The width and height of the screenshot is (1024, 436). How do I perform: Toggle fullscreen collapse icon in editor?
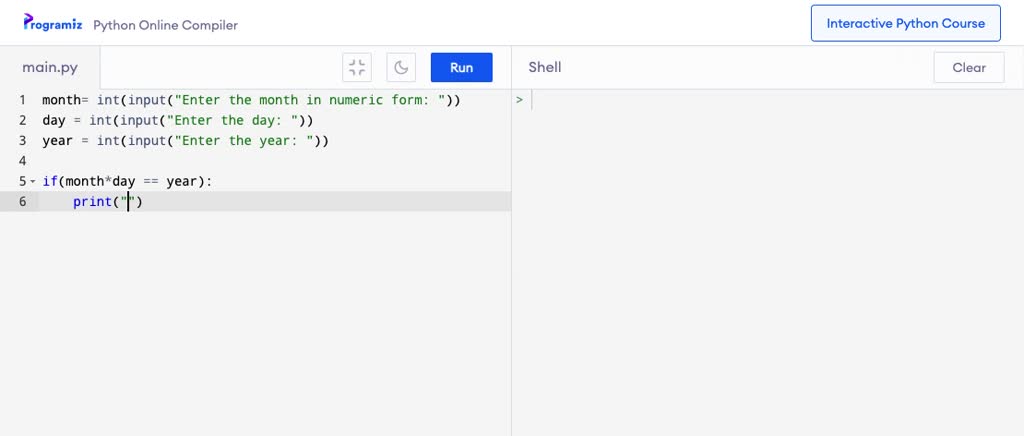(357, 67)
